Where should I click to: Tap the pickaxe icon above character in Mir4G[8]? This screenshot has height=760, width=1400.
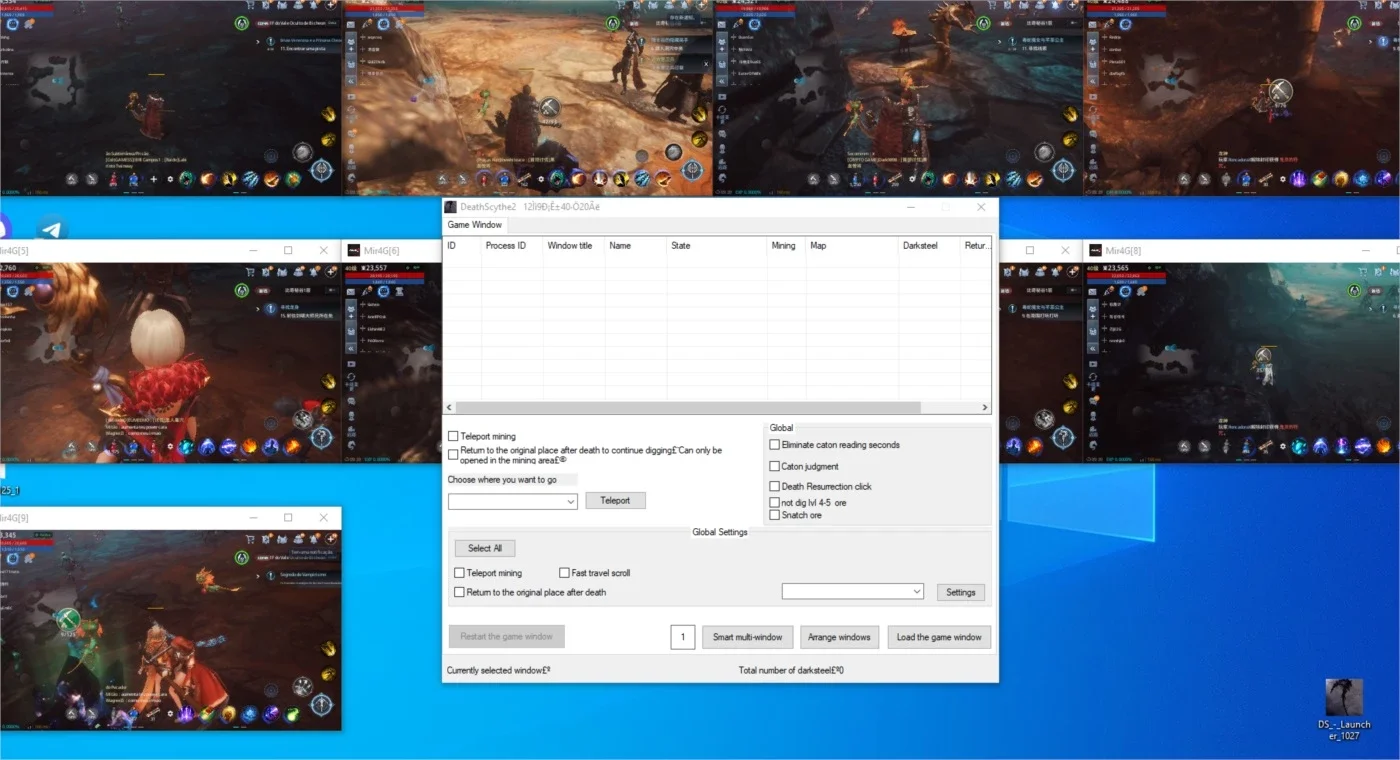(x=1263, y=354)
